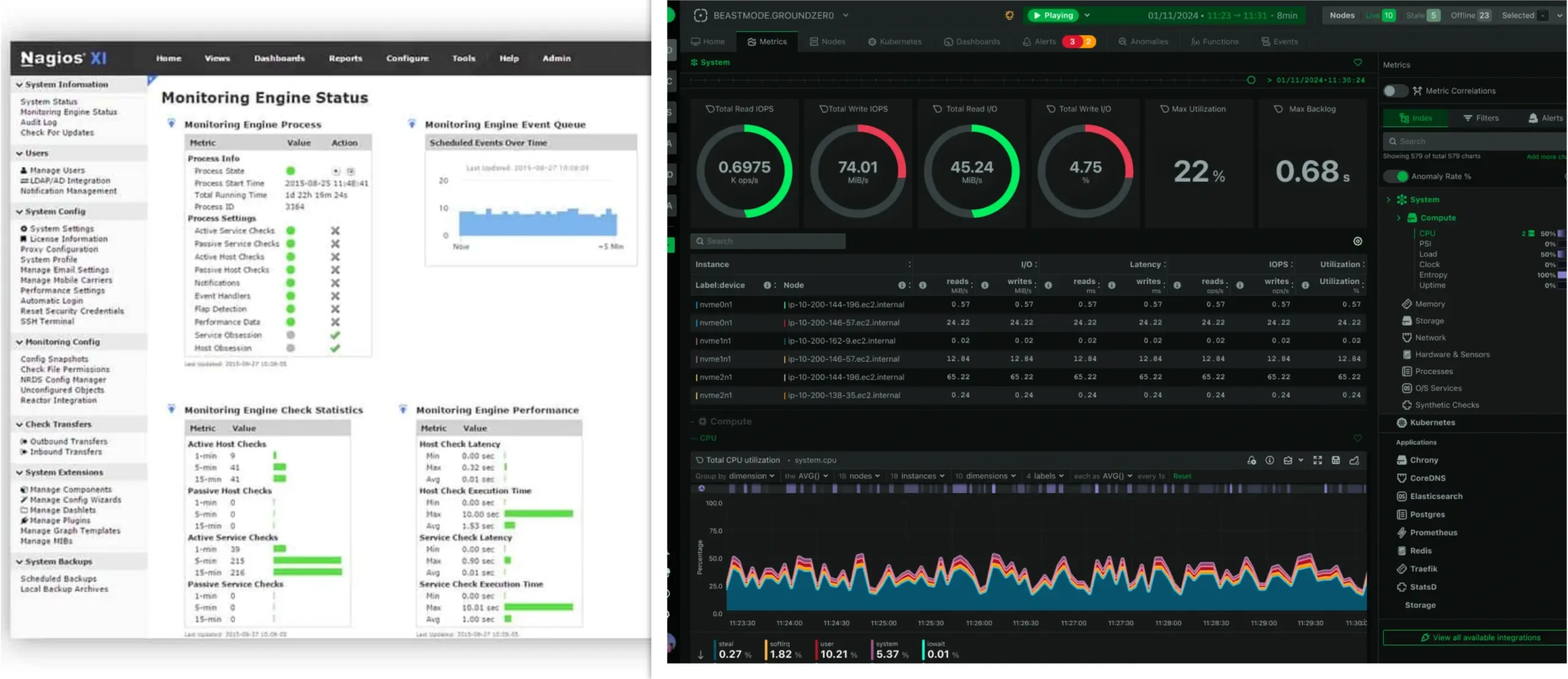The height and width of the screenshot is (679, 1568).
Task: Click the Search field in the Metrics panel
Action: [1475, 142]
